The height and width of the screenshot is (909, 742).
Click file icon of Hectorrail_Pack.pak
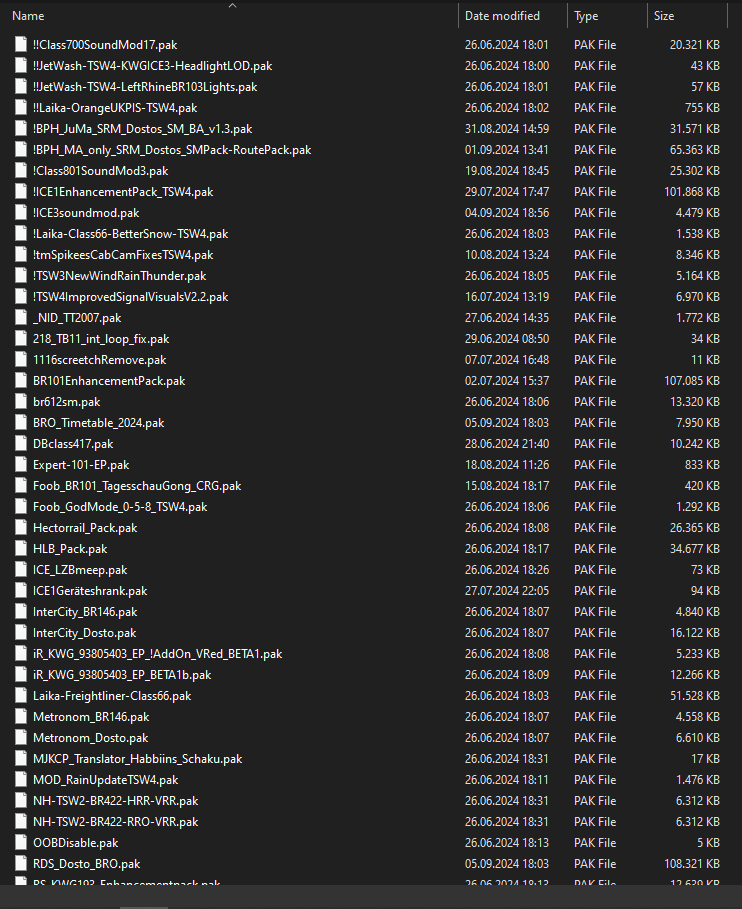point(21,528)
